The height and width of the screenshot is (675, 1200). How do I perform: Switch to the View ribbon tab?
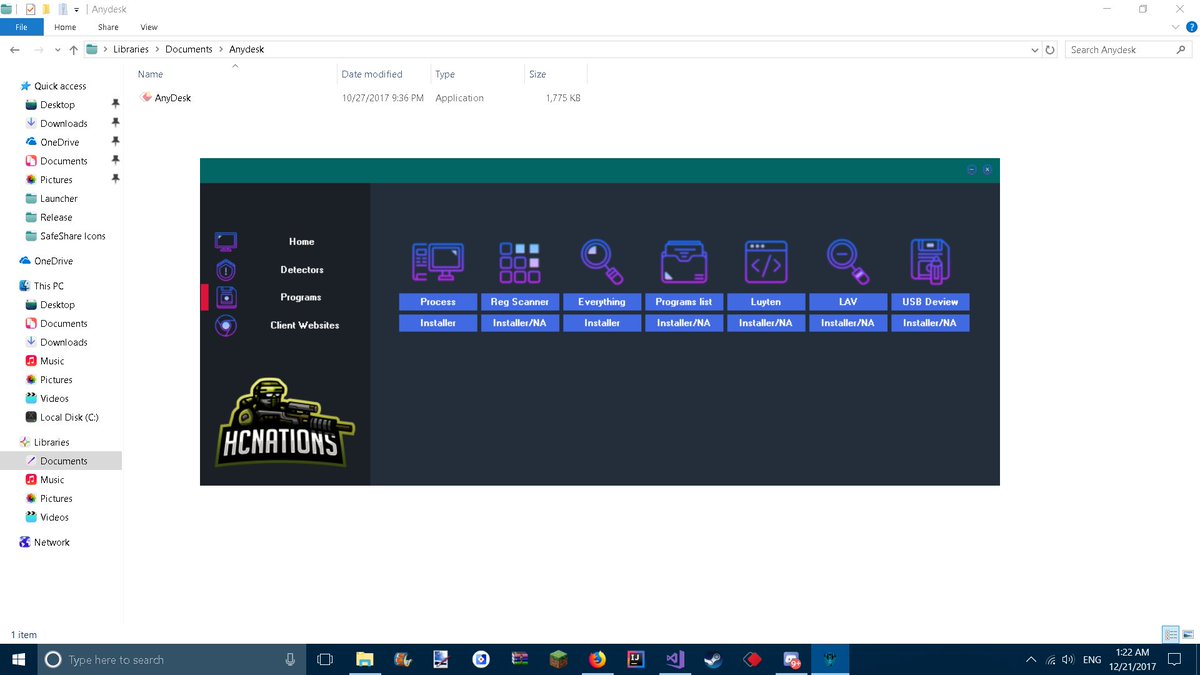pos(149,27)
